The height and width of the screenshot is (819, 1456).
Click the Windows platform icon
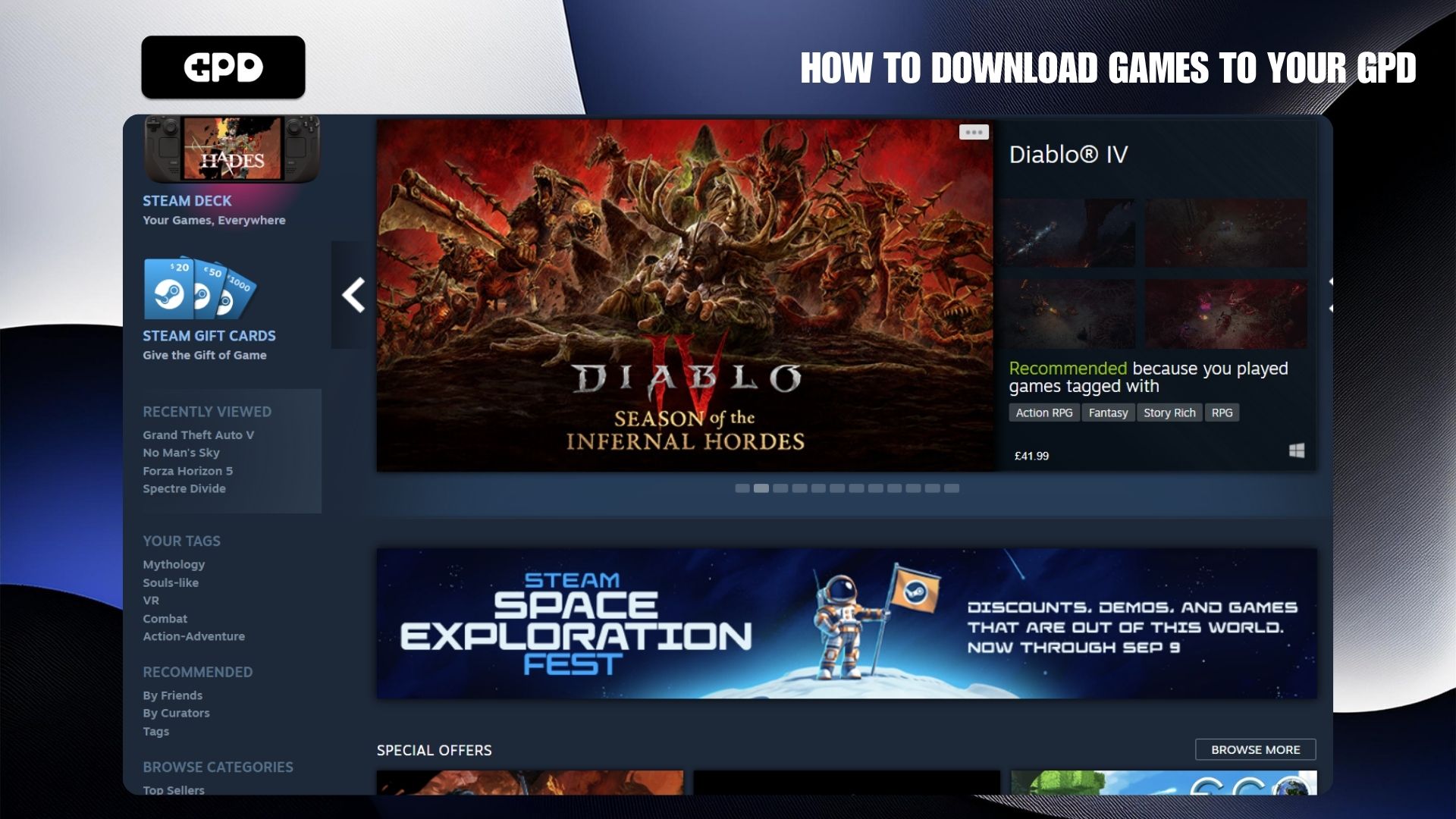(x=1297, y=451)
